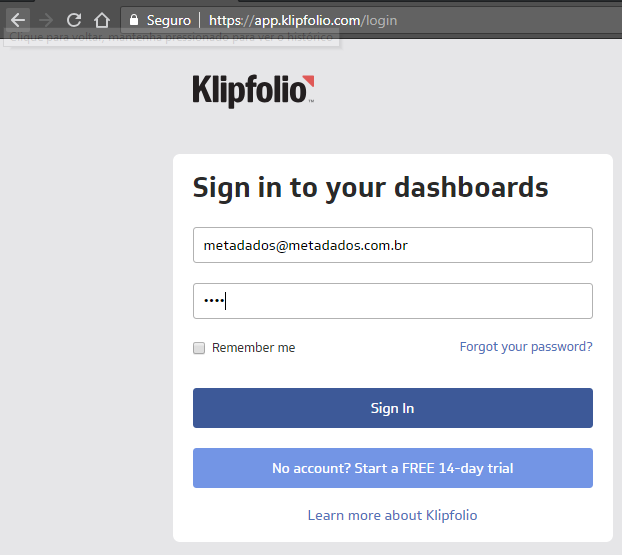The width and height of the screenshot is (622, 555).
Task: Focus the email address field
Action: 392,245
